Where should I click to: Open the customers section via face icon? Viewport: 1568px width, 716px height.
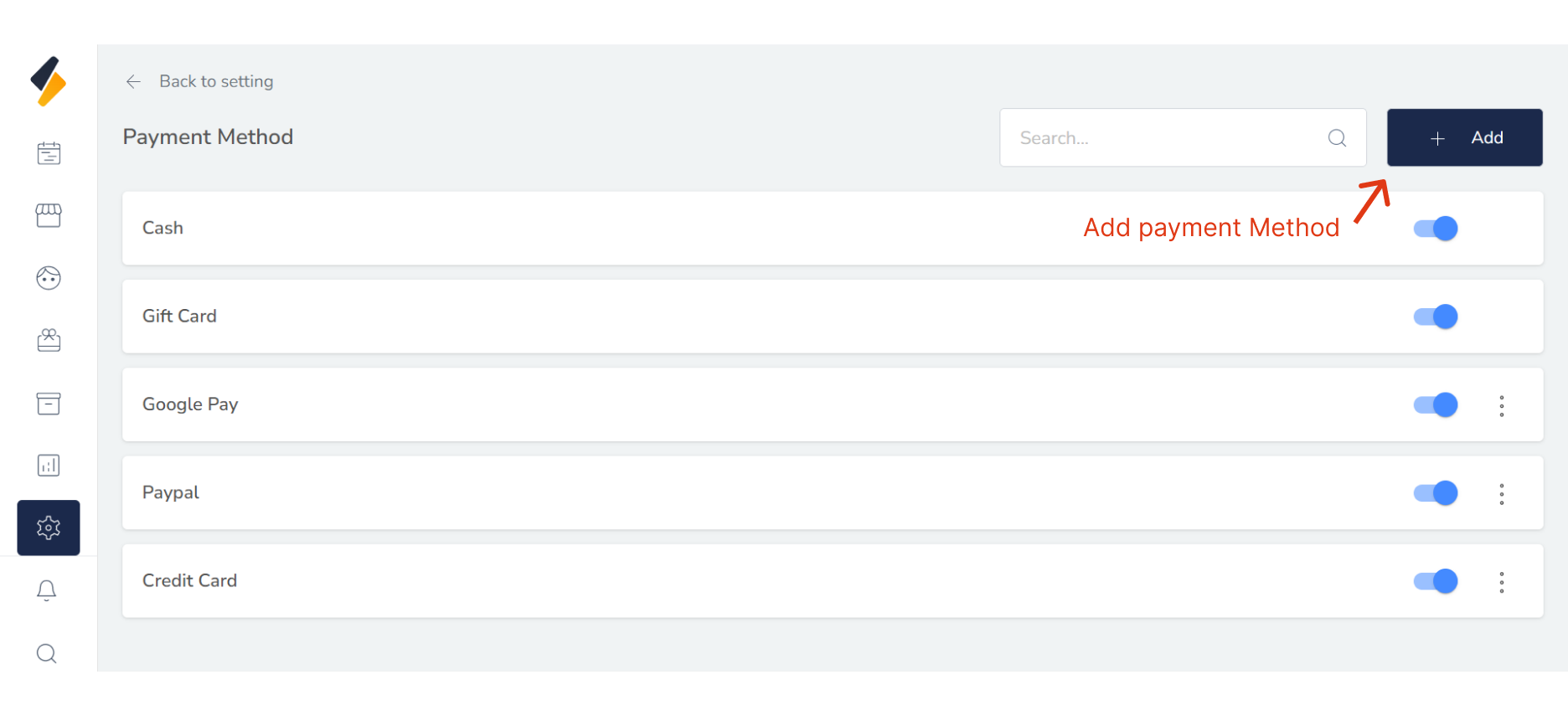tap(48, 277)
